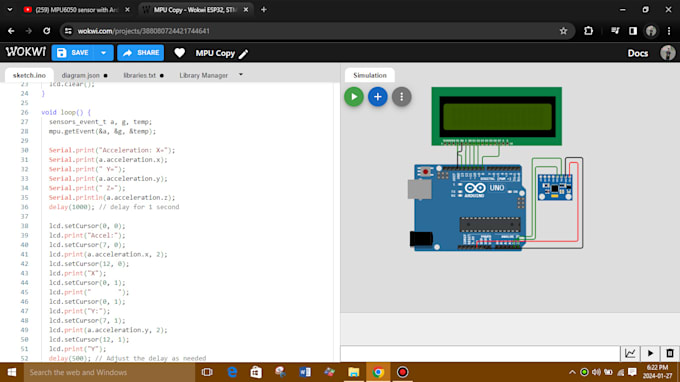The image size is (680, 382).
Task: Open the serial plotter graph icon
Action: point(630,353)
